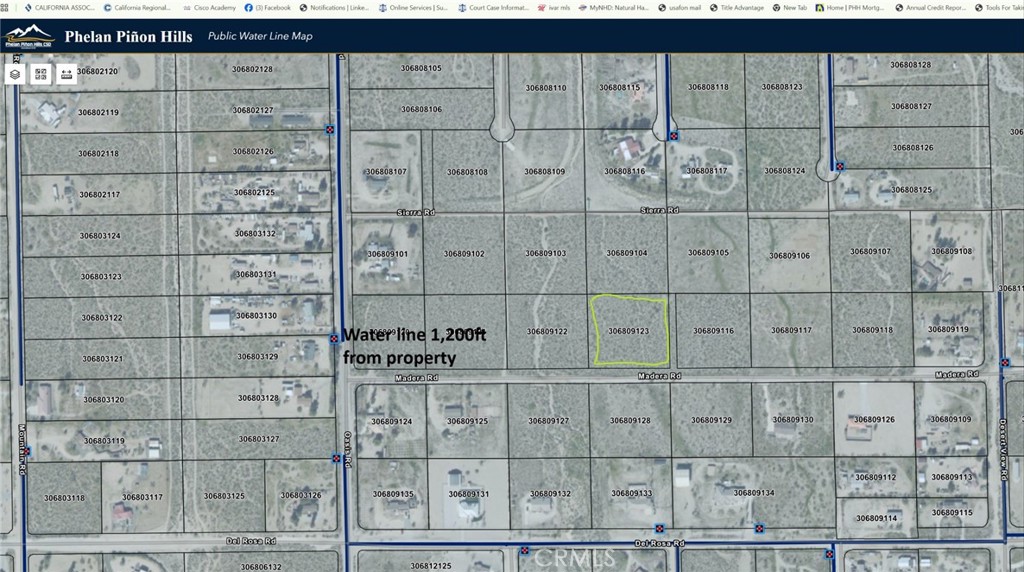Click the Phelan Piñon Hills title text
The width and height of the screenshot is (1024, 572).
129,37
